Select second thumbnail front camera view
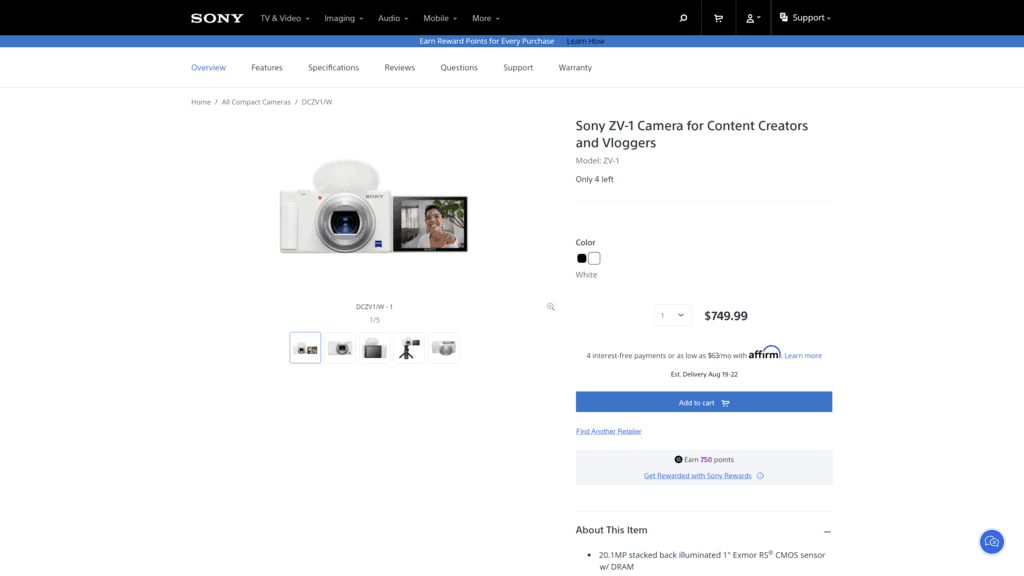Screen dimensions: 1024x576 (340, 347)
